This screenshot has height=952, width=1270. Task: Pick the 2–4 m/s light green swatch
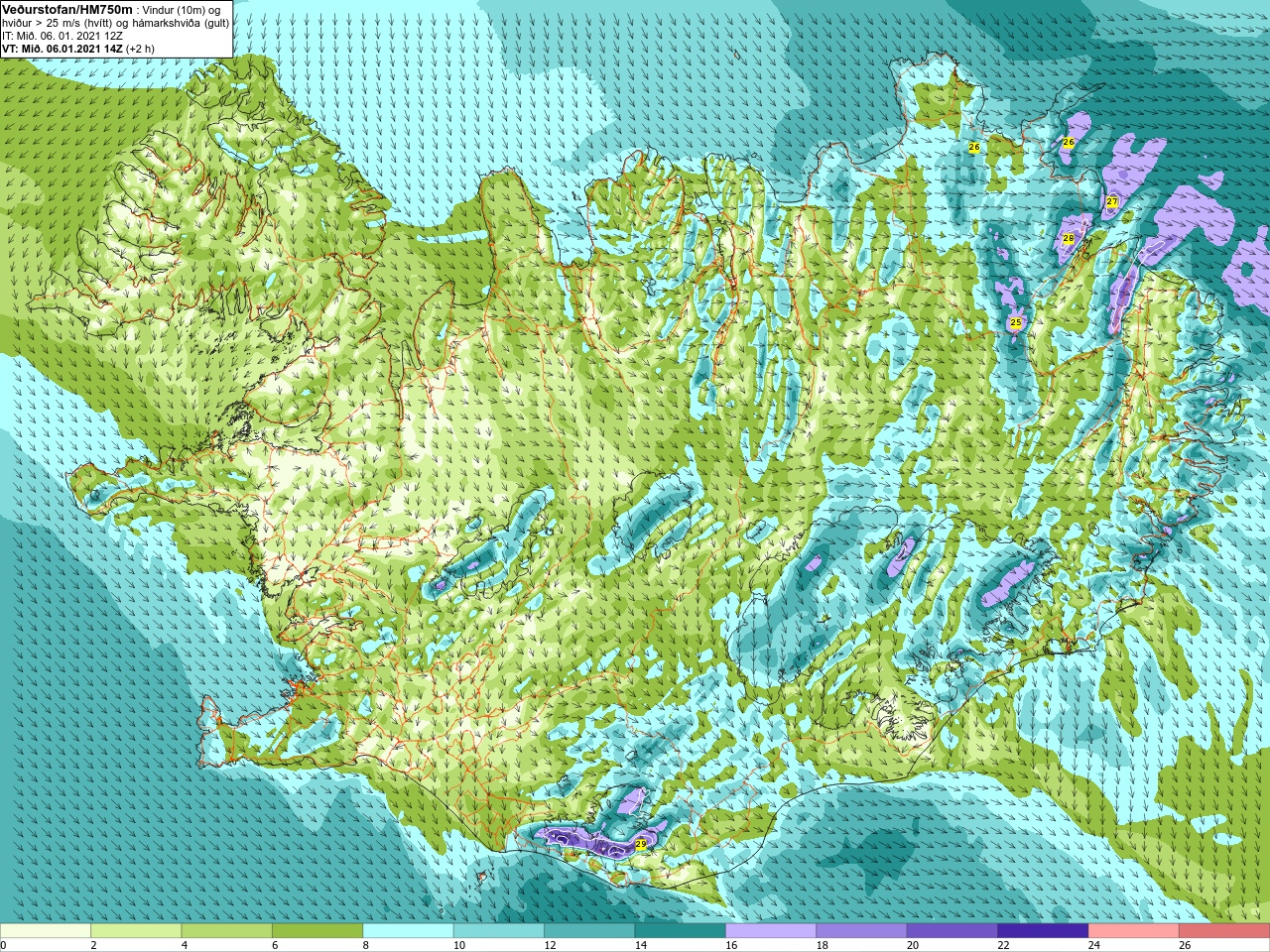[x=136, y=930]
